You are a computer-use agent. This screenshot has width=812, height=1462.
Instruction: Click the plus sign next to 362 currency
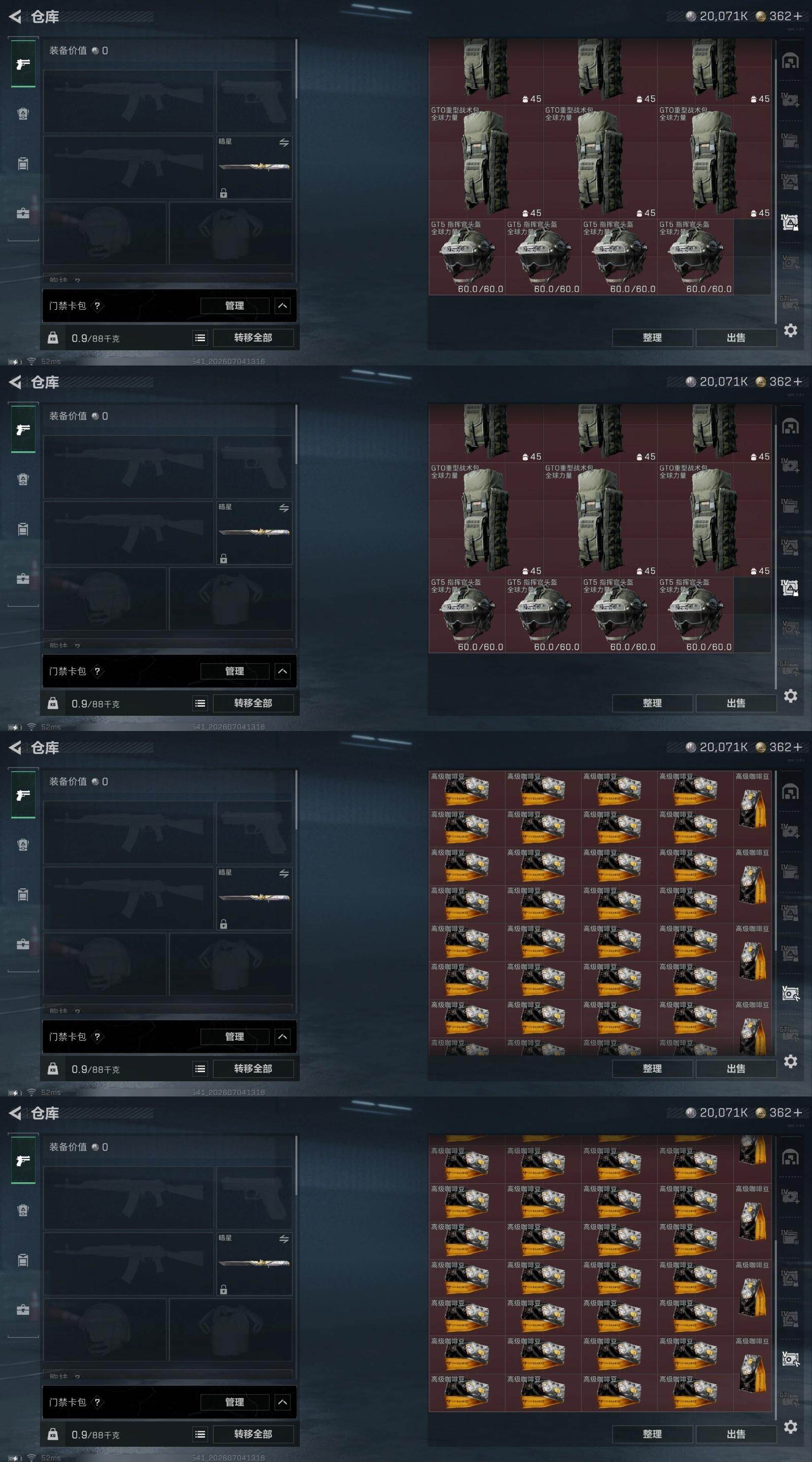pyautogui.click(x=798, y=16)
